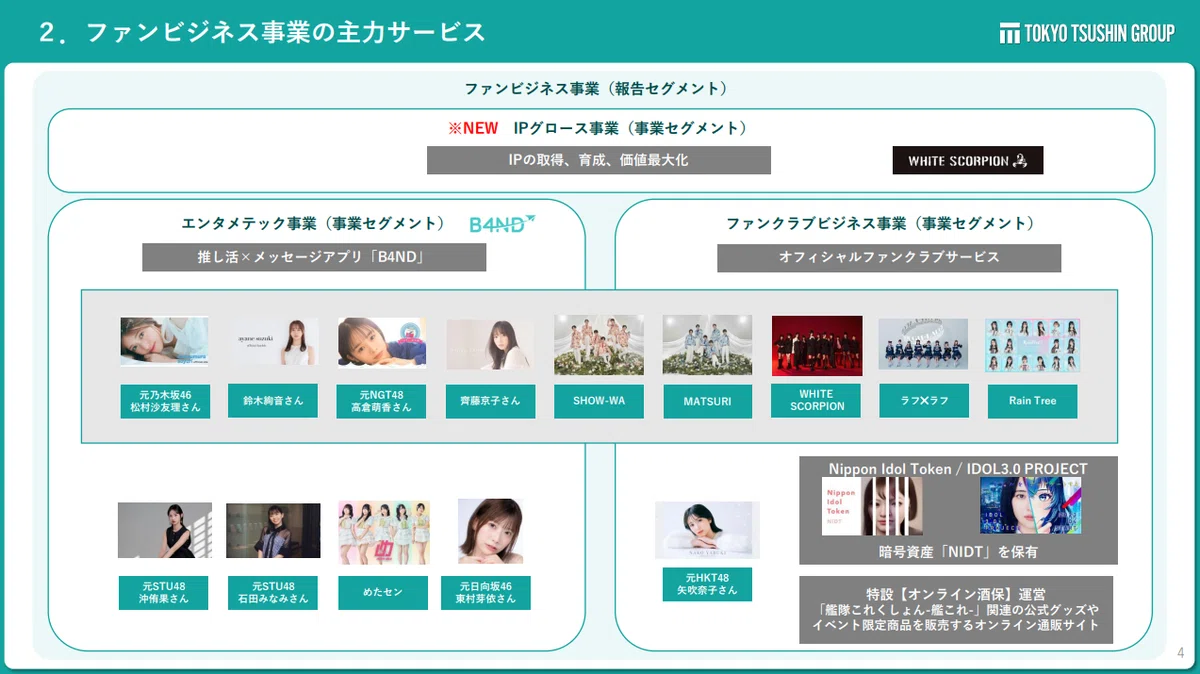Click the IPグロース事業(事業セグメント) heading
The width and height of the screenshot is (1200, 674).
click(x=630, y=129)
